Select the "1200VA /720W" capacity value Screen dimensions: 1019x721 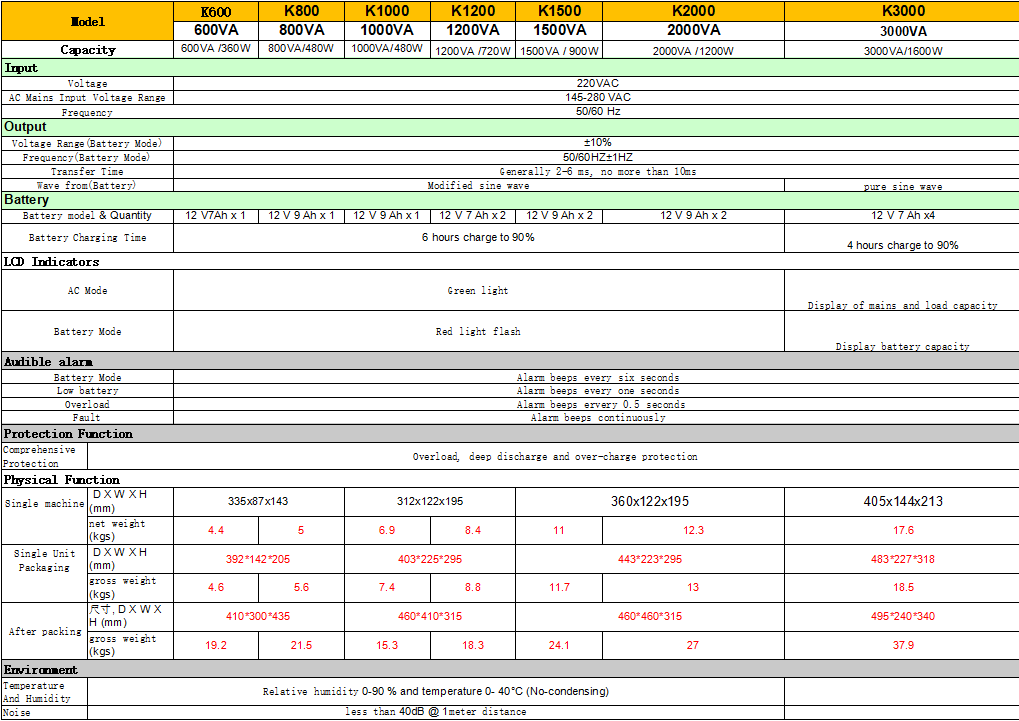click(x=472, y=51)
